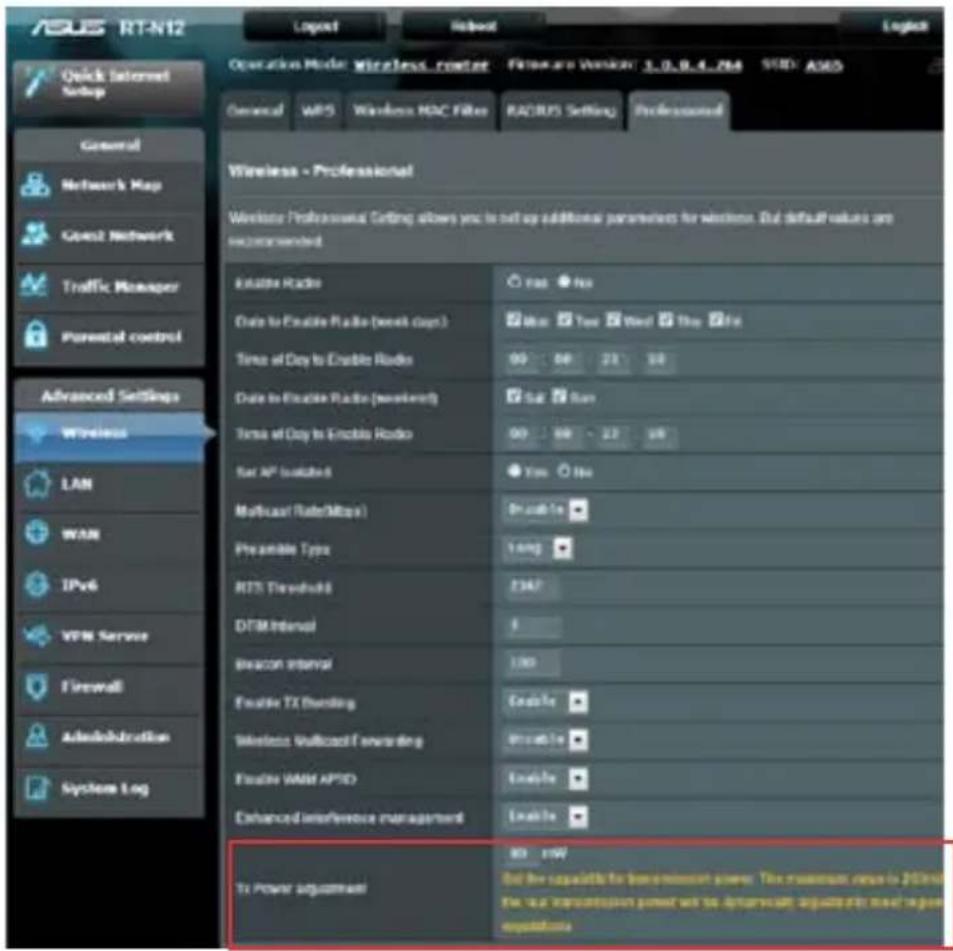
Task: Open the Enable WMM APSD dropdown
Action: (546, 778)
